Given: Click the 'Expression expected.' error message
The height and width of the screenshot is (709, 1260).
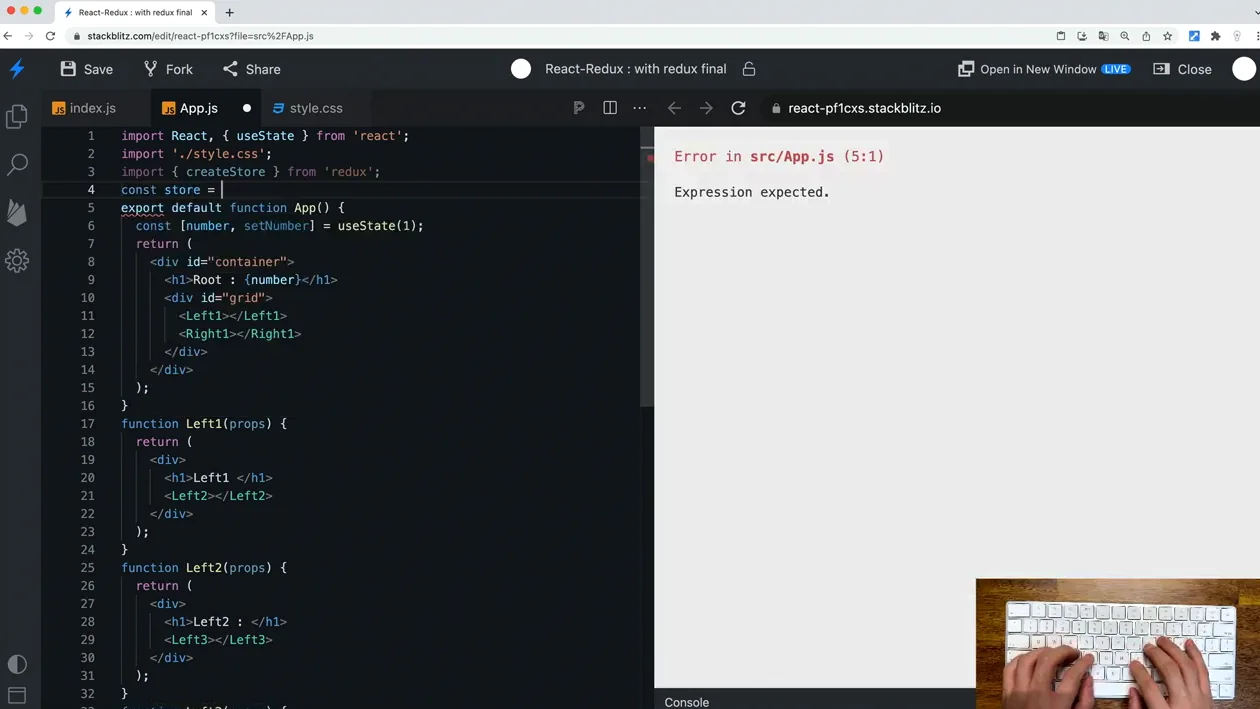Looking at the screenshot, I should pos(752,192).
